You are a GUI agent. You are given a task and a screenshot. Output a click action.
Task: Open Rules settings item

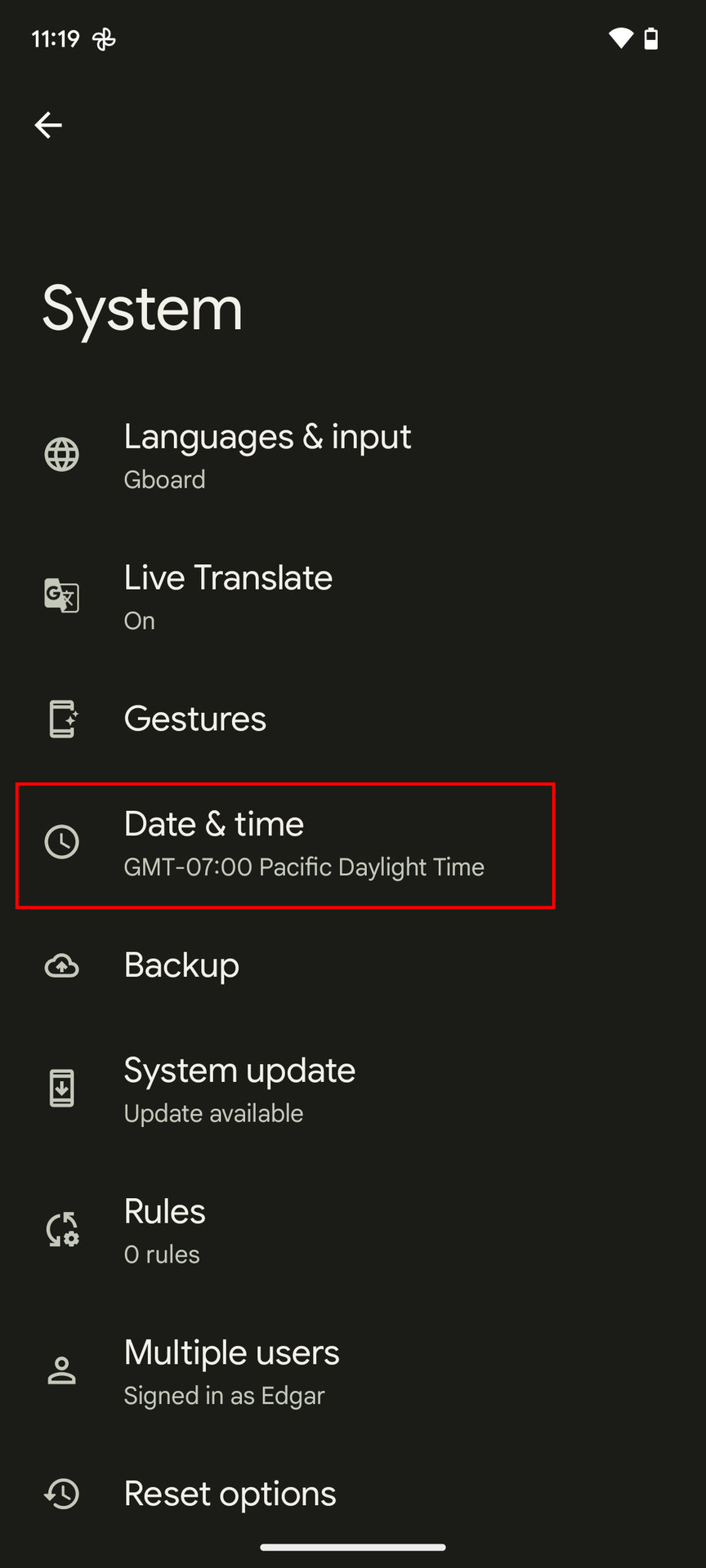tap(165, 1212)
